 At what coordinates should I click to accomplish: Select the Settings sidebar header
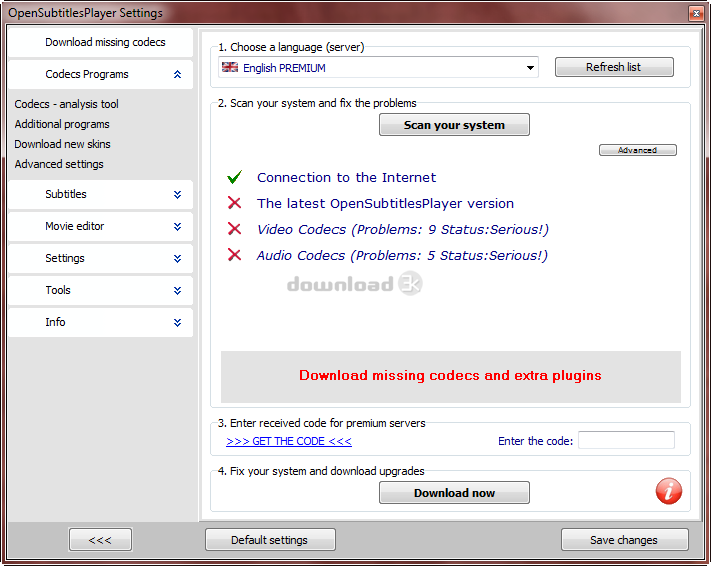101,259
